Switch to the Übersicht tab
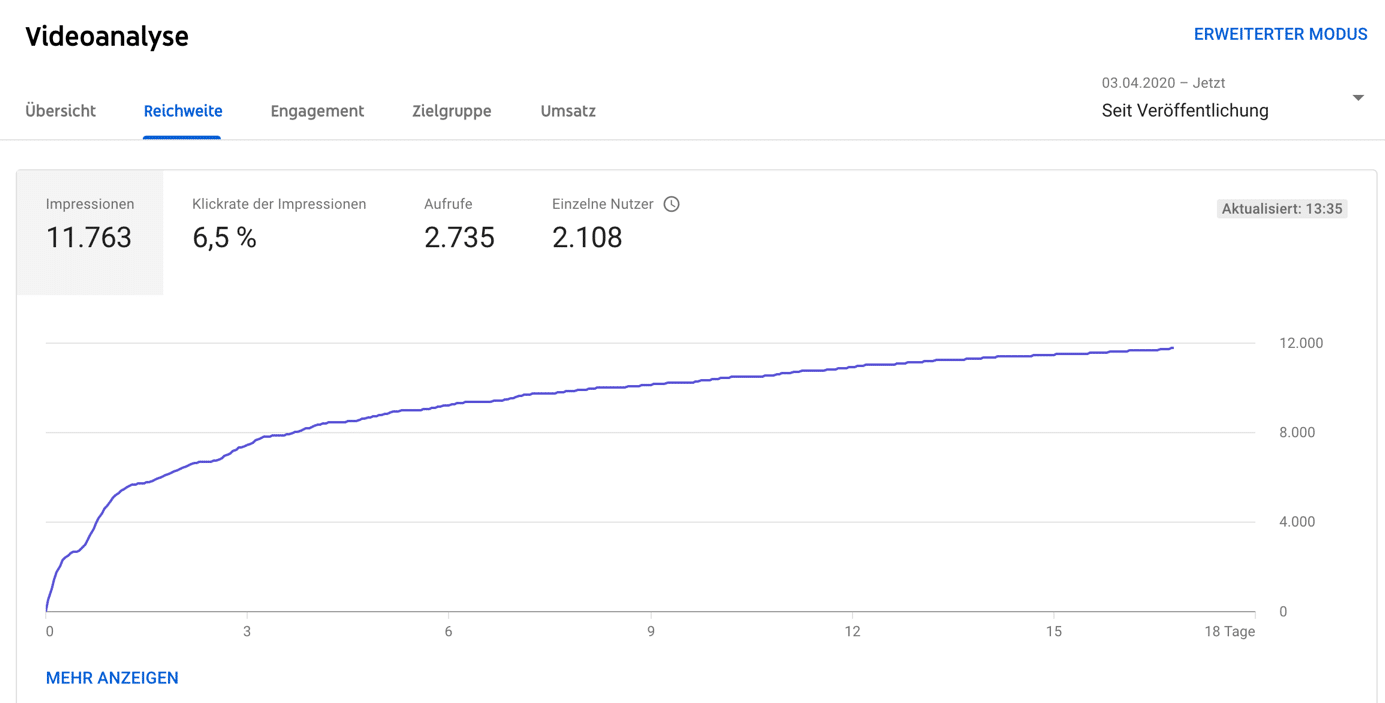Image resolution: width=1385 pixels, height=703 pixels. tap(61, 111)
